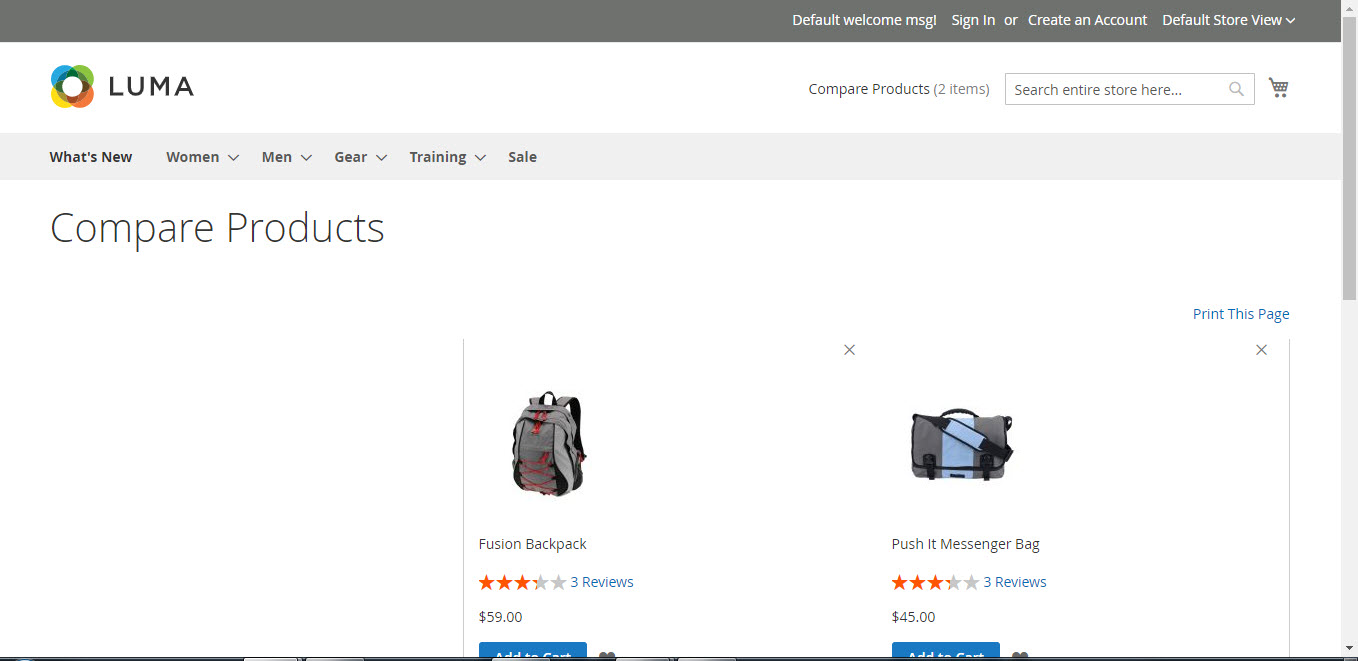The width and height of the screenshot is (1358, 661).
Task: Open the Fusion Backpack product image
Action: [550, 443]
